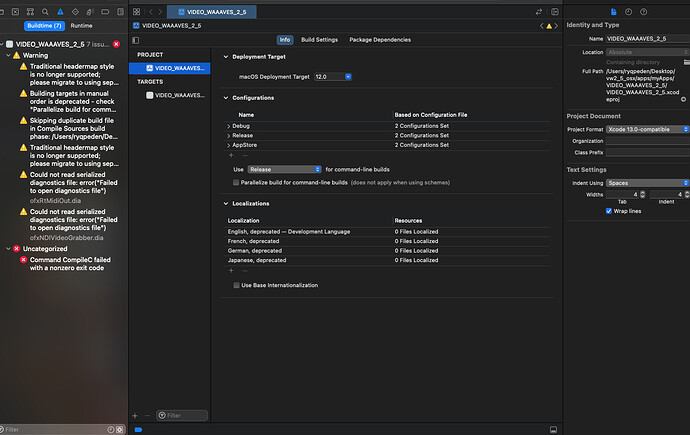Go back with the editor back arrow
The image size is (690, 435).
[x=151, y=12]
